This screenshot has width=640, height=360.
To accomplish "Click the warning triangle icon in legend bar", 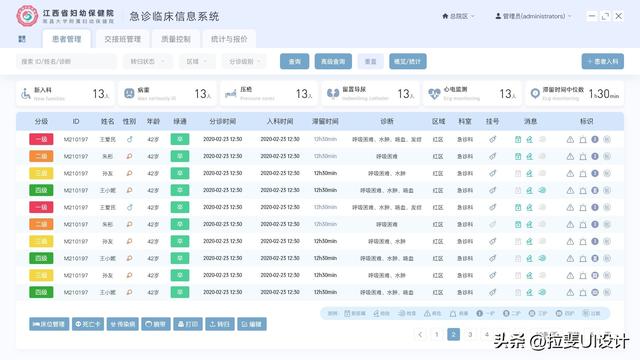I will 427,313.
